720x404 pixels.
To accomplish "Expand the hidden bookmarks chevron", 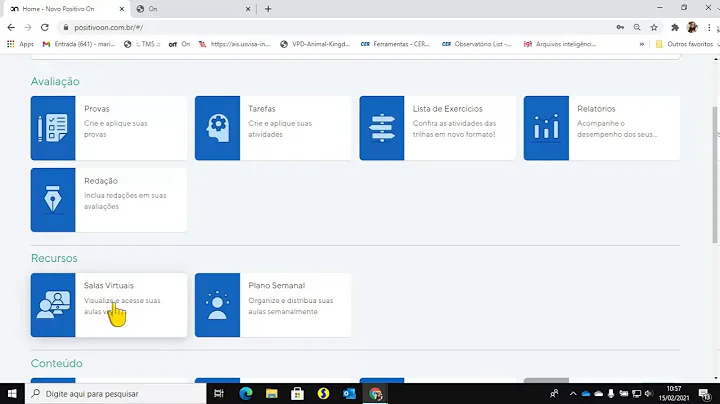I will (641, 44).
